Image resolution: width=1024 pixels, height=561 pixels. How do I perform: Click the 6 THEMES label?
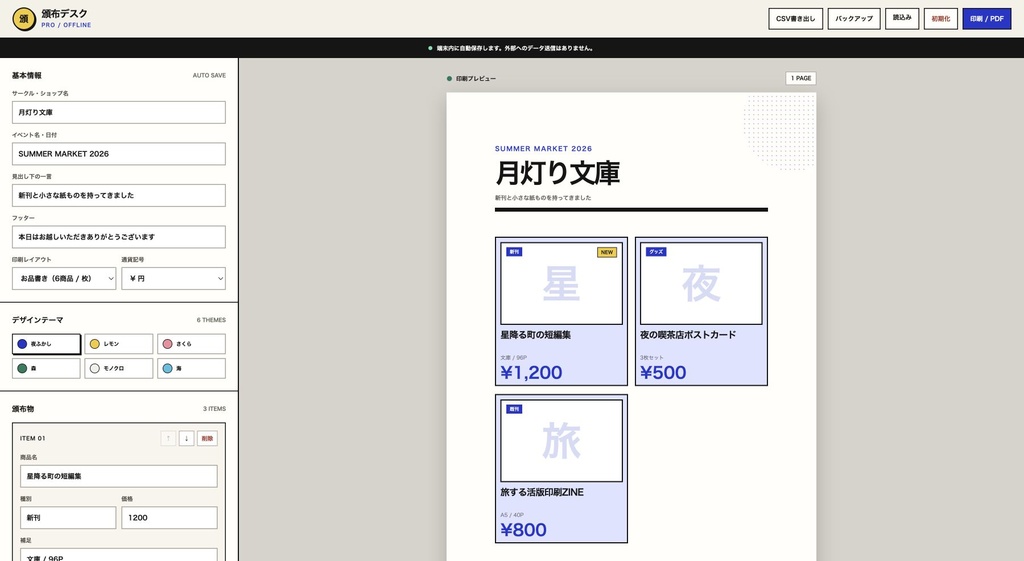point(211,320)
